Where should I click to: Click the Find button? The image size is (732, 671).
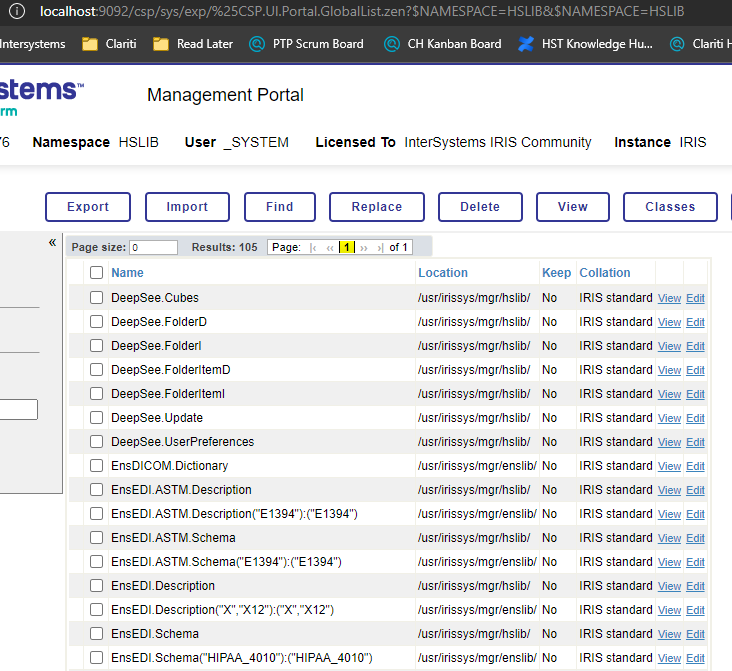pyautogui.click(x=280, y=207)
